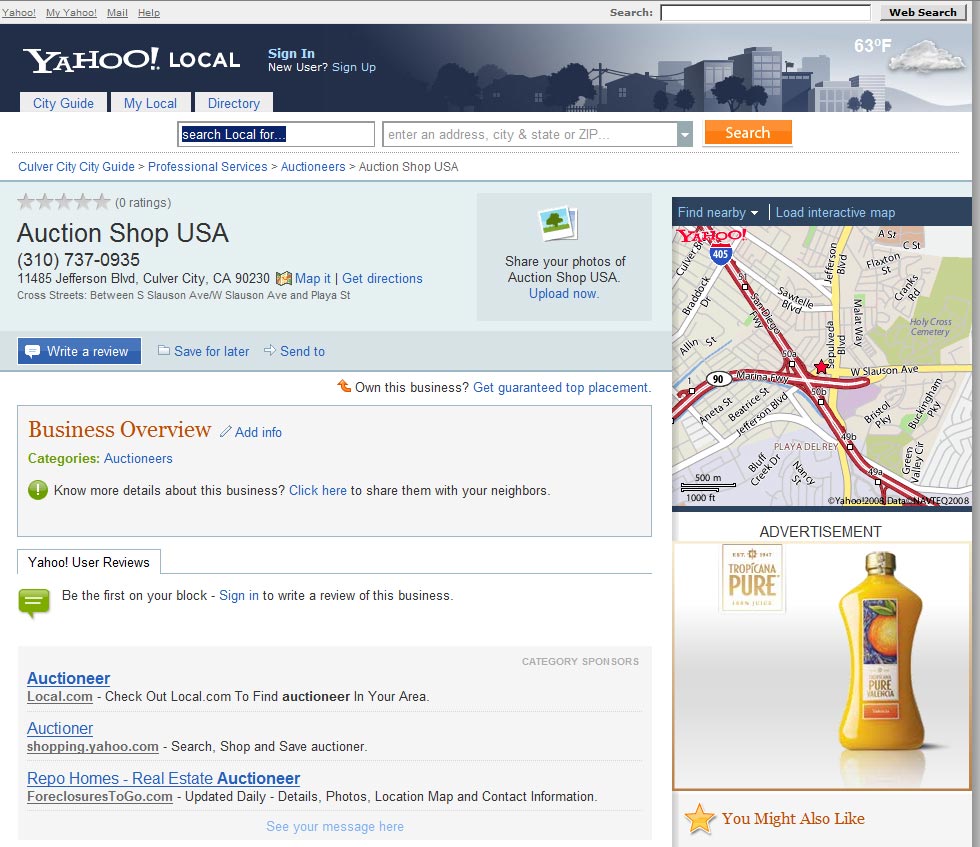
Task: Click Upload now link
Action: (x=564, y=293)
